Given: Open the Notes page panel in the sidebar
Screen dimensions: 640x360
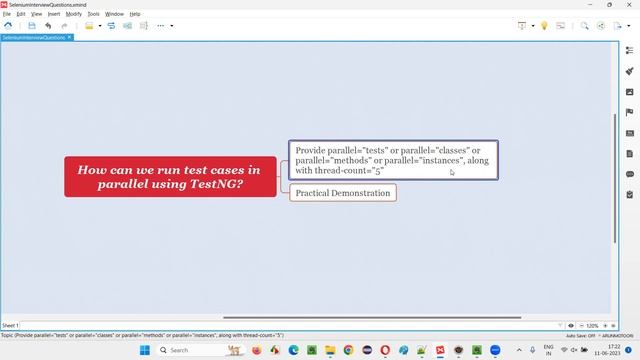Looking at the screenshot, I should 629,153.
